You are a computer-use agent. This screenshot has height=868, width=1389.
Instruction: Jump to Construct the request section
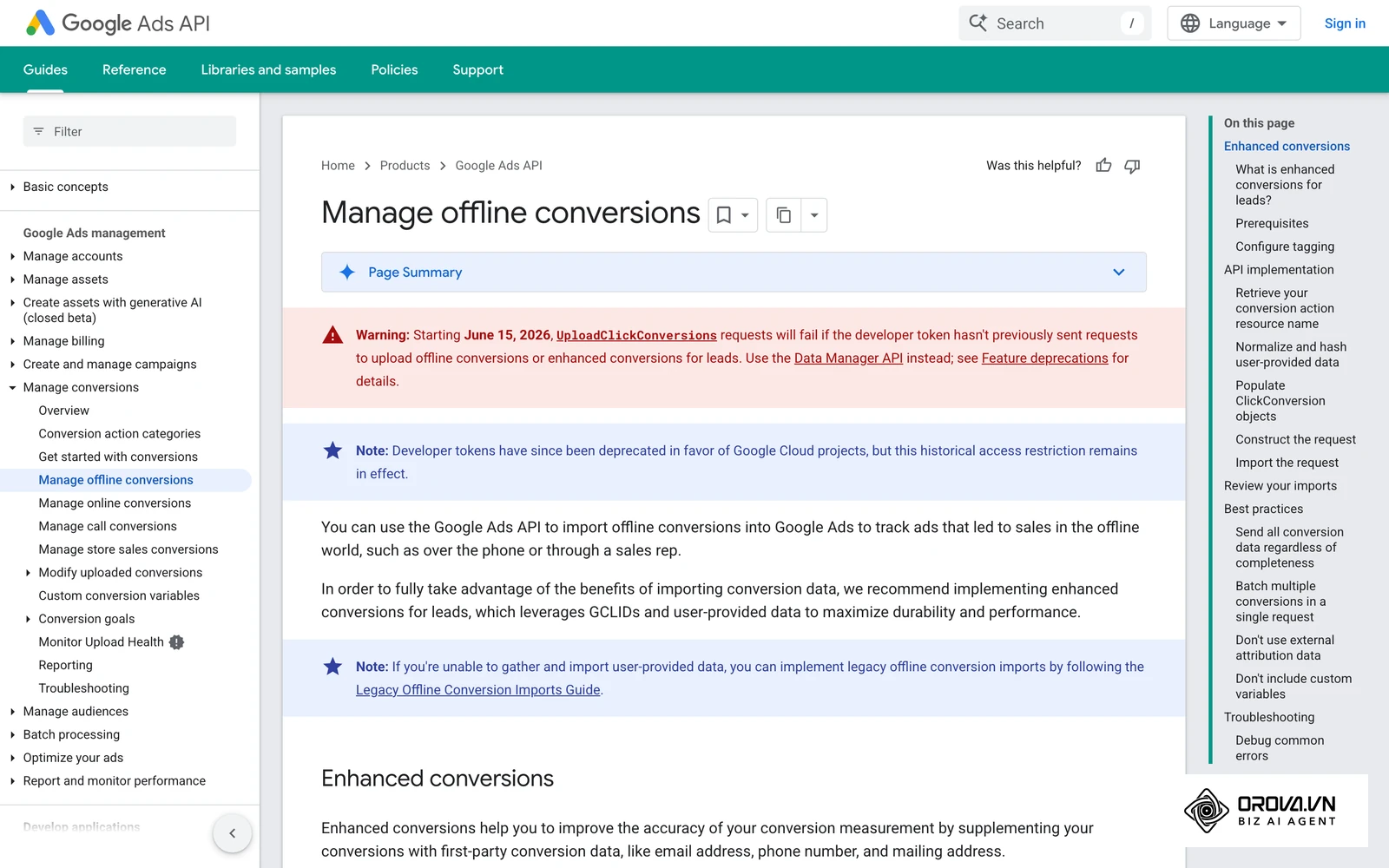(1295, 440)
